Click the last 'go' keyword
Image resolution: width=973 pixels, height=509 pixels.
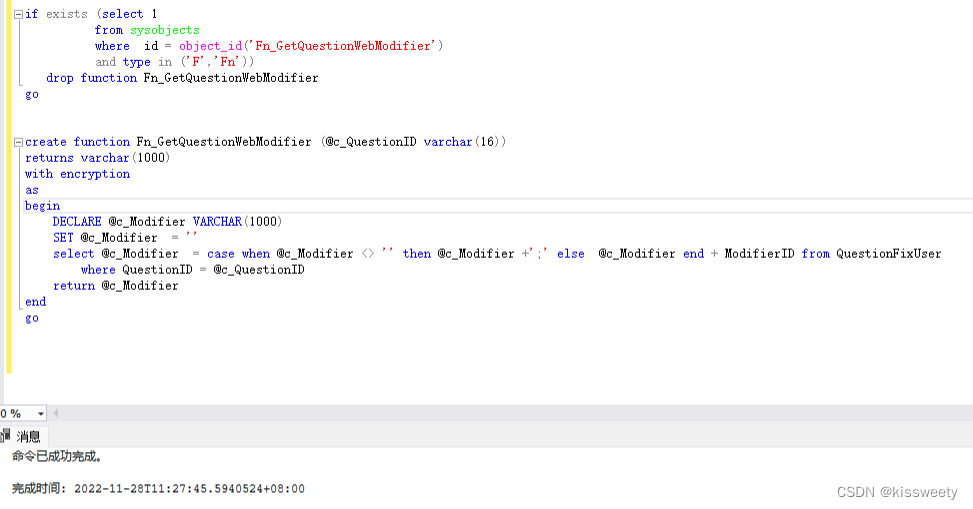click(32, 318)
